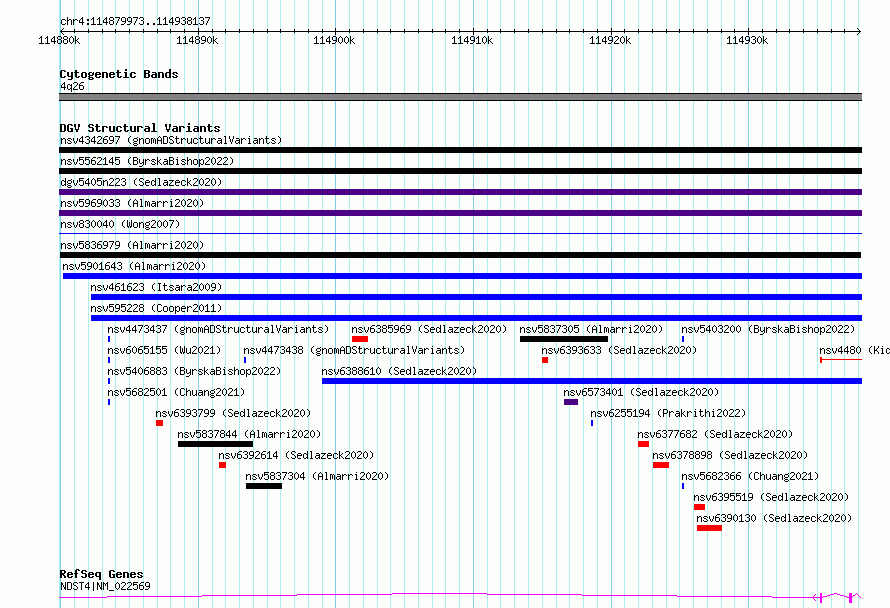Click nsv4473437 (gnomADStructuralVariants) label
The height and width of the screenshot is (608, 890).
pyautogui.click(x=218, y=329)
